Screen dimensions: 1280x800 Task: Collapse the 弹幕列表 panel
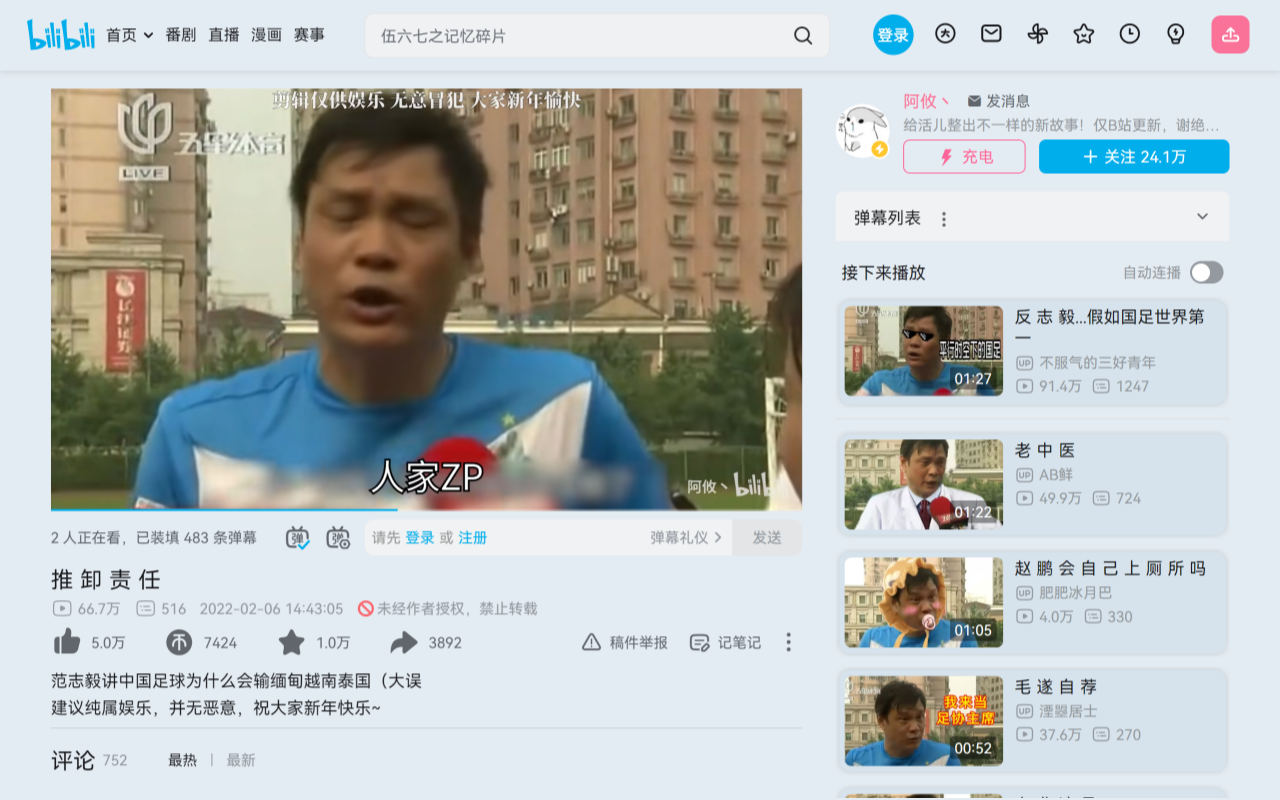pyautogui.click(x=1202, y=216)
